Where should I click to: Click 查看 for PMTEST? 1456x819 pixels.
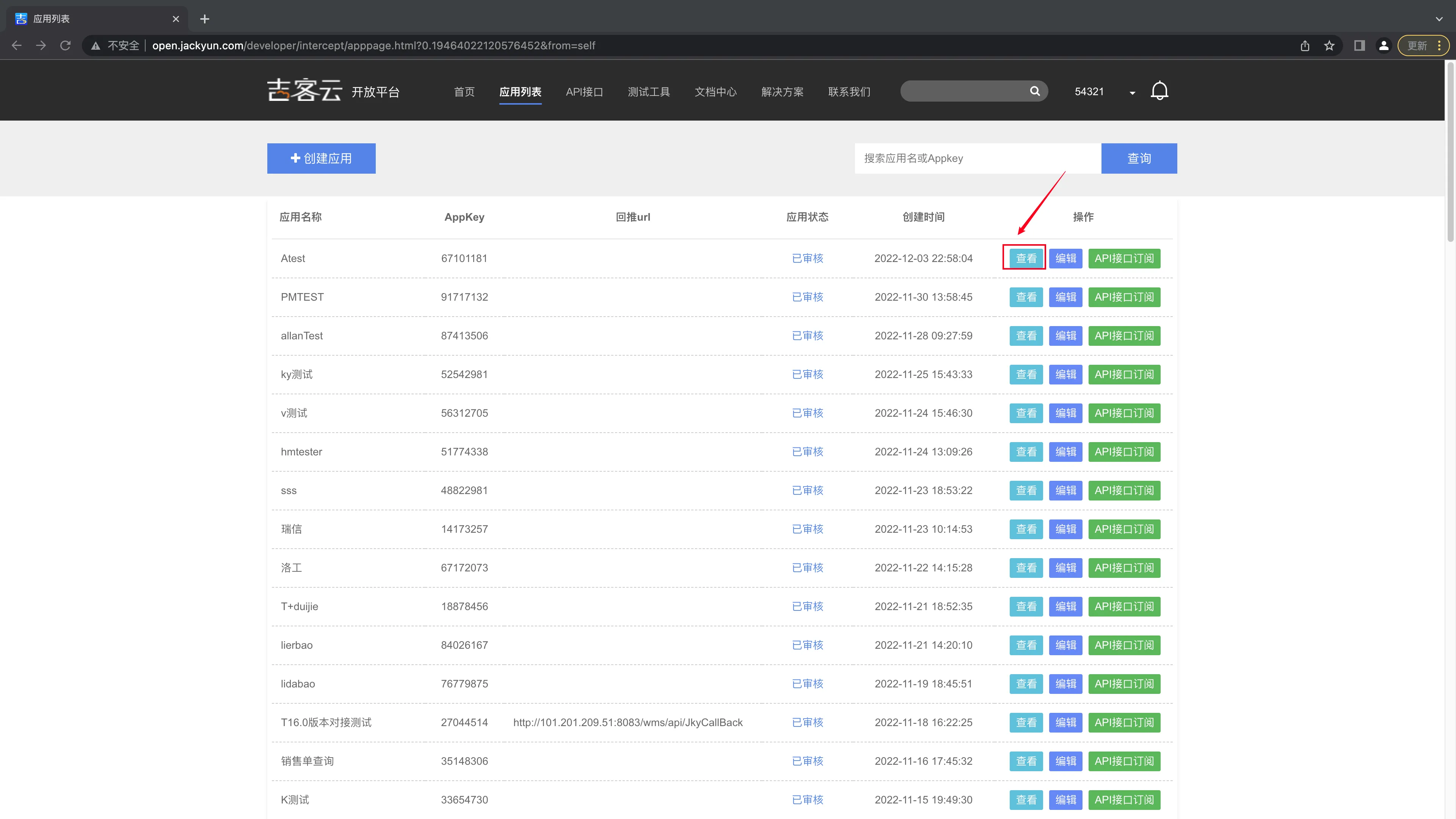(1026, 297)
